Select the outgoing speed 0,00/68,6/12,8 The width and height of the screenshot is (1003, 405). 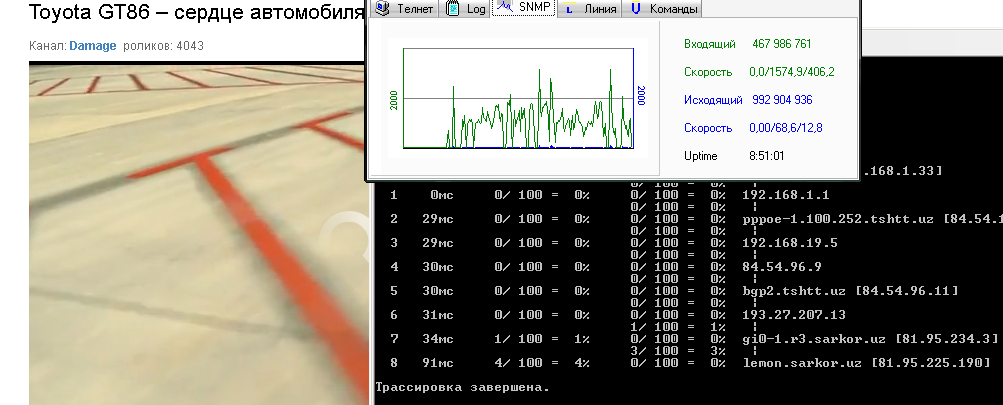coord(786,129)
